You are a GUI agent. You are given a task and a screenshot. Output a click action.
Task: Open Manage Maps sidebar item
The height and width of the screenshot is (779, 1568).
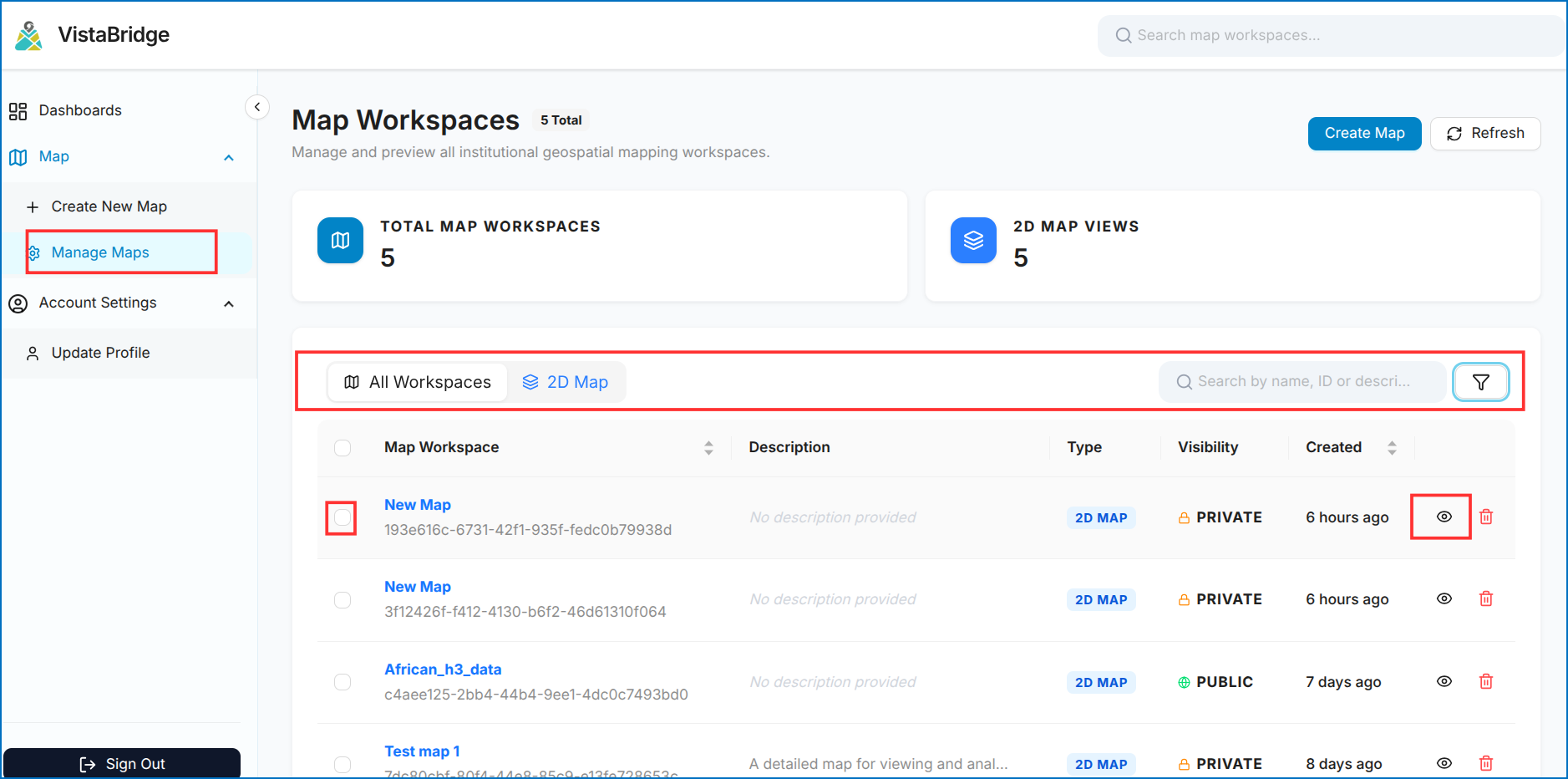click(100, 252)
